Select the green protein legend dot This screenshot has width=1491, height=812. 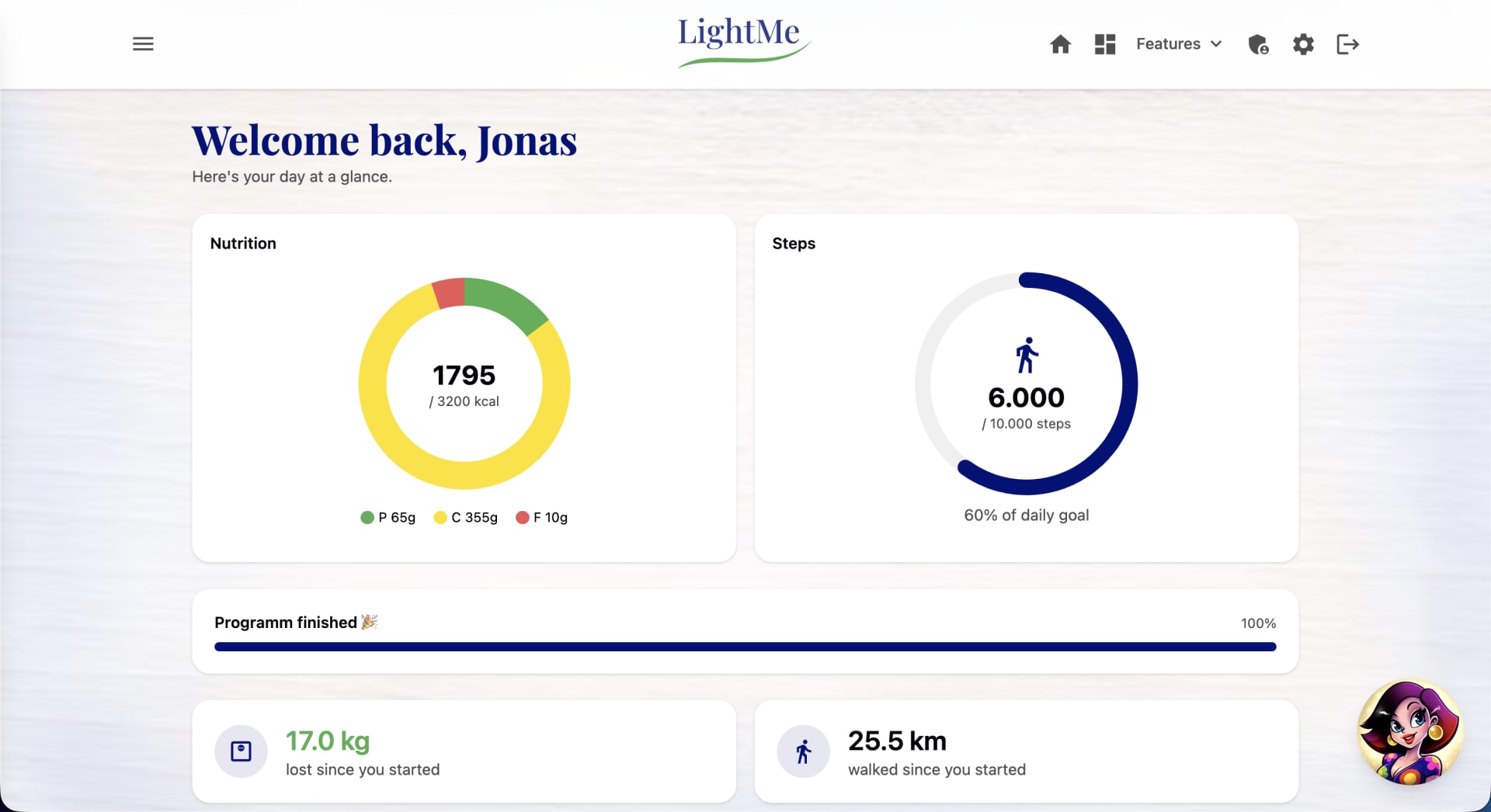tap(367, 518)
